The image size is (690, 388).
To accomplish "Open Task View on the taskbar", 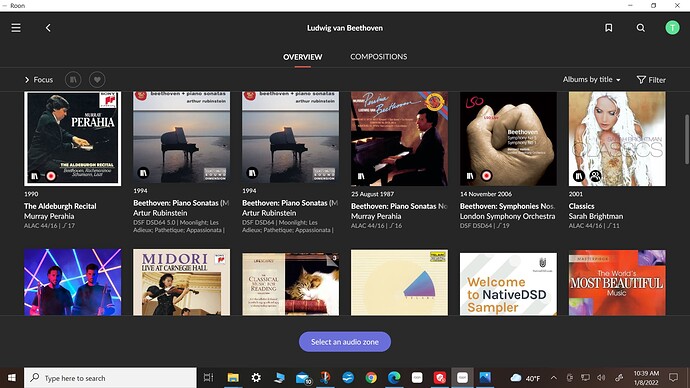I will [x=208, y=377].
